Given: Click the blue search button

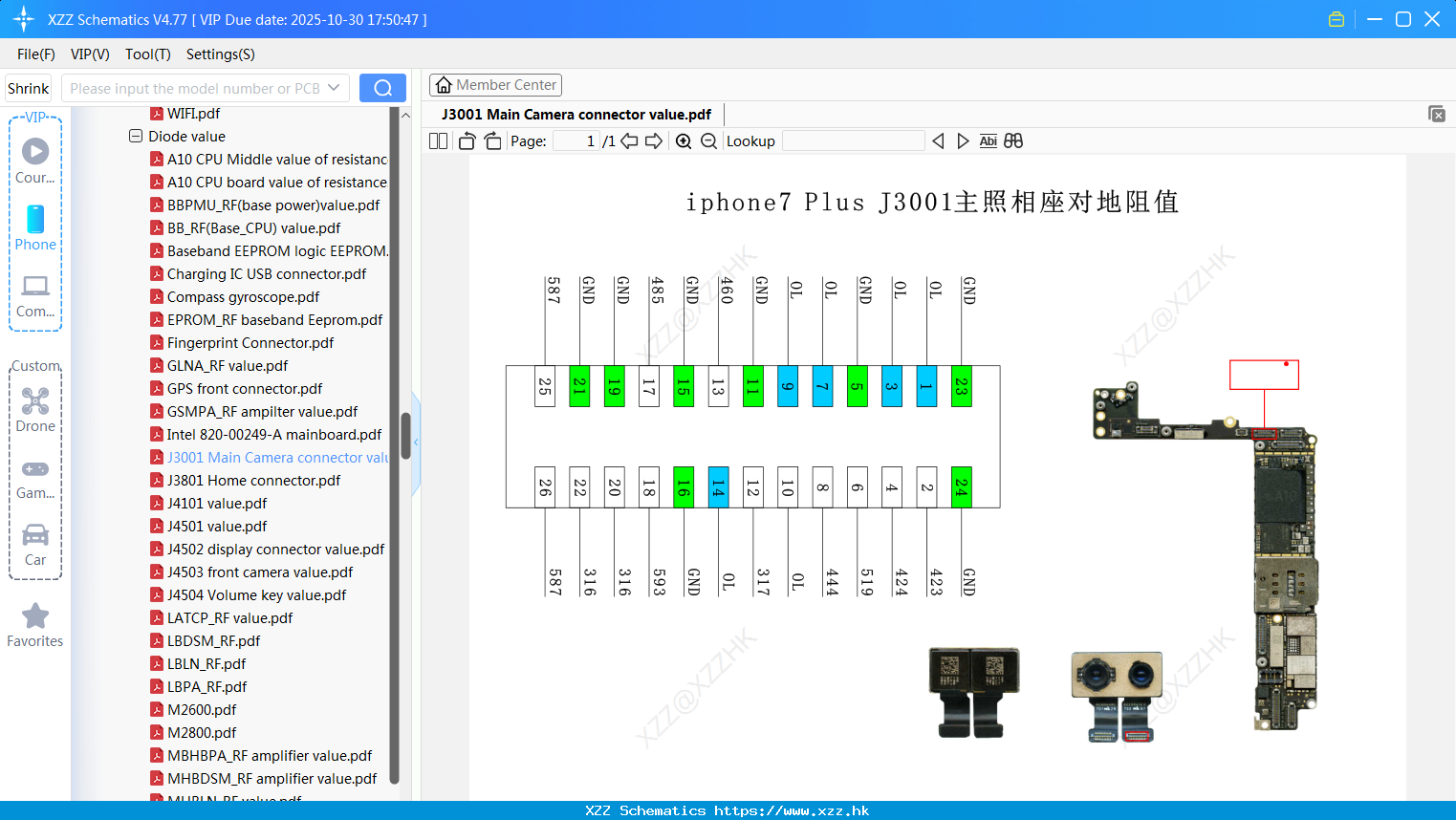Looking at the screenshot, I should pos(382,88).
